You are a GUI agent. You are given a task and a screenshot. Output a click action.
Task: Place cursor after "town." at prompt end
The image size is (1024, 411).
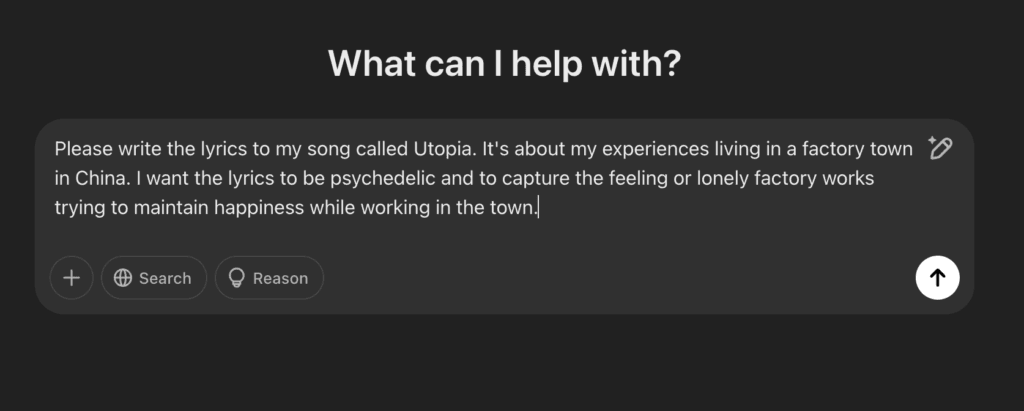click(538, 207)
